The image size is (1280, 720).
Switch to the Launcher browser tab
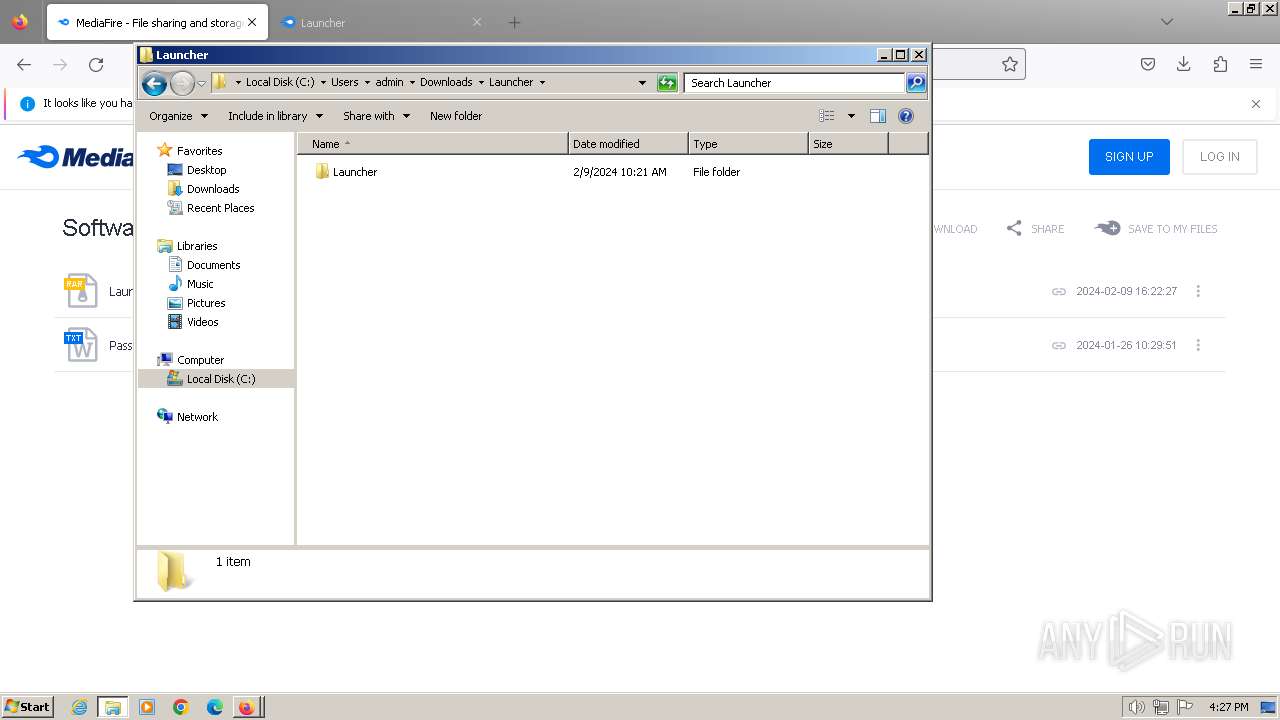tap(380, 22)
